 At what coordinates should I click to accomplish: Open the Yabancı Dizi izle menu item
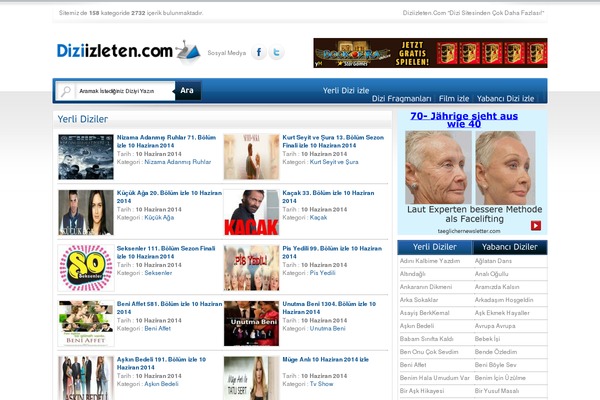coord(505,99)
